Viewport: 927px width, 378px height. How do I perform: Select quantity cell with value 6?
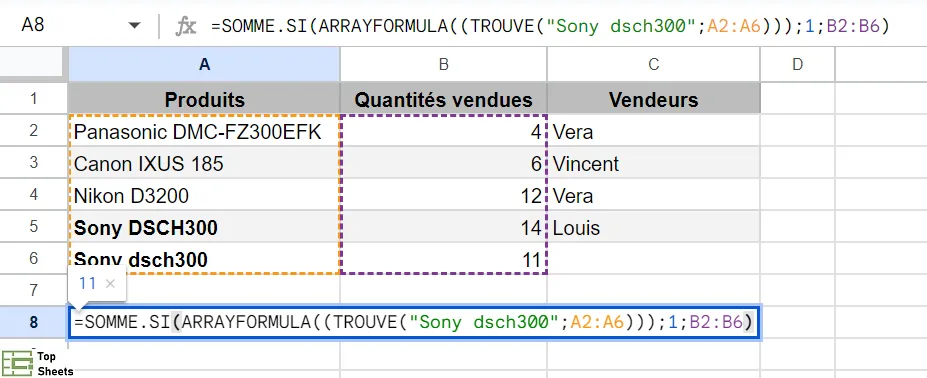click(x=443, y=163)
